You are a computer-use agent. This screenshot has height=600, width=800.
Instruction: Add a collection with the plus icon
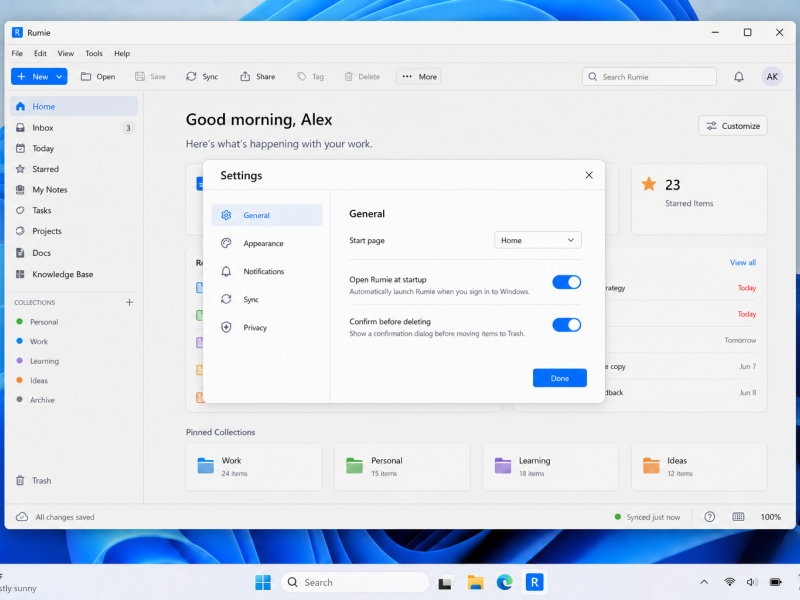[130, 302]
